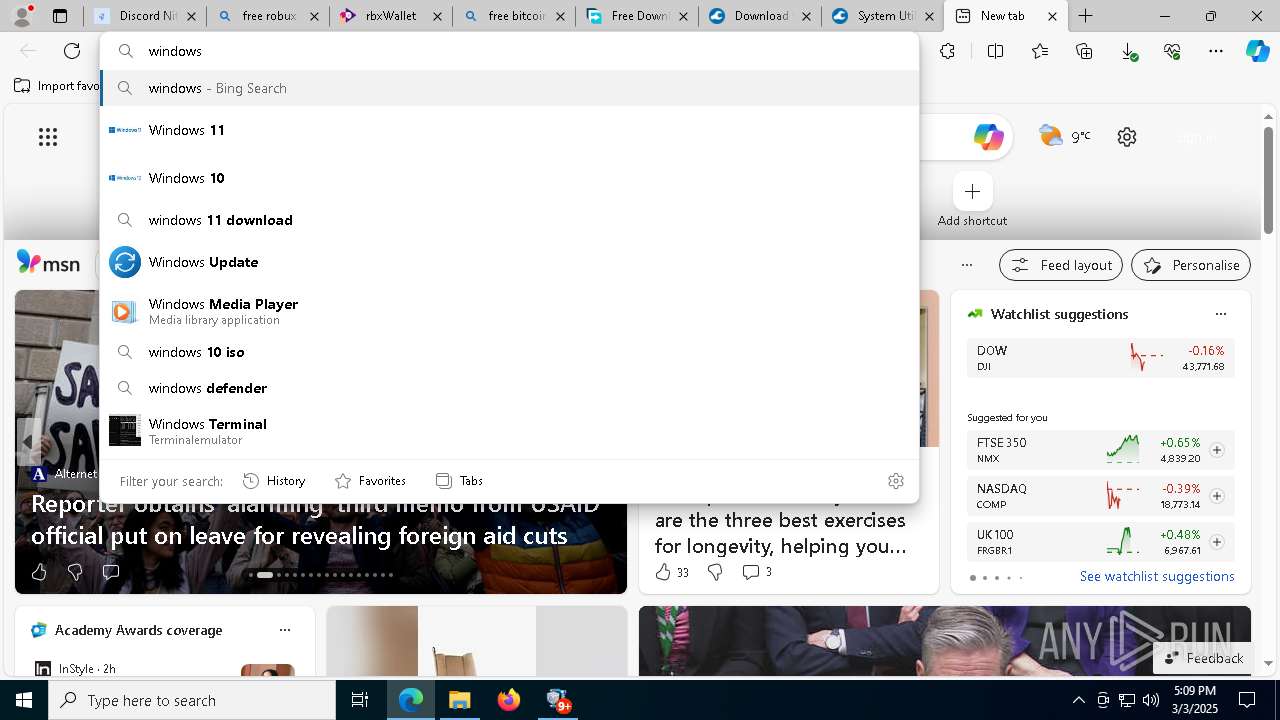
Task: Filter search by History
Action: [x=274, y=481]
